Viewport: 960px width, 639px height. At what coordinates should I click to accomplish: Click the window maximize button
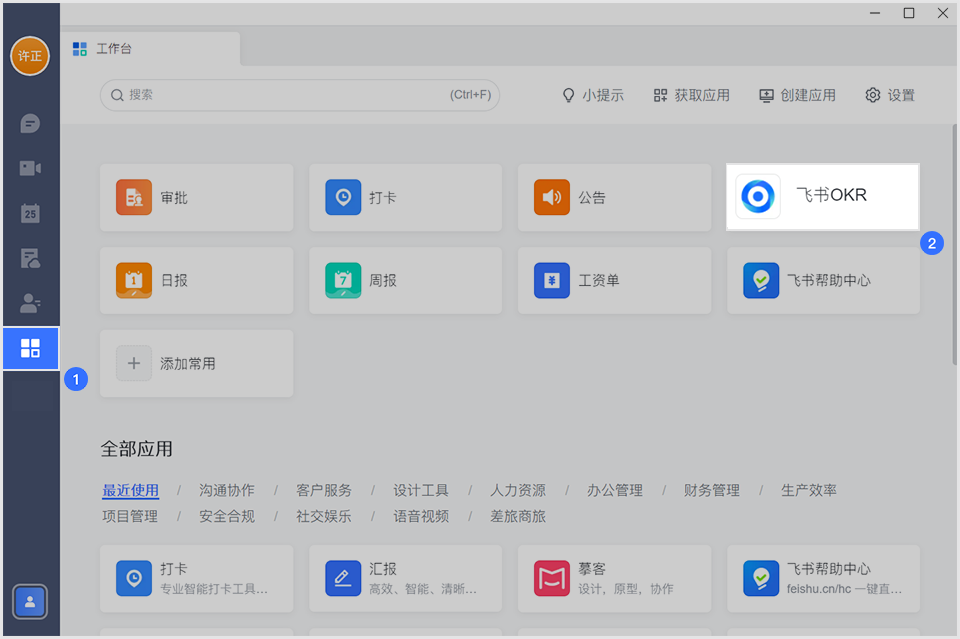pyautogui.click(x=909, y=13)
